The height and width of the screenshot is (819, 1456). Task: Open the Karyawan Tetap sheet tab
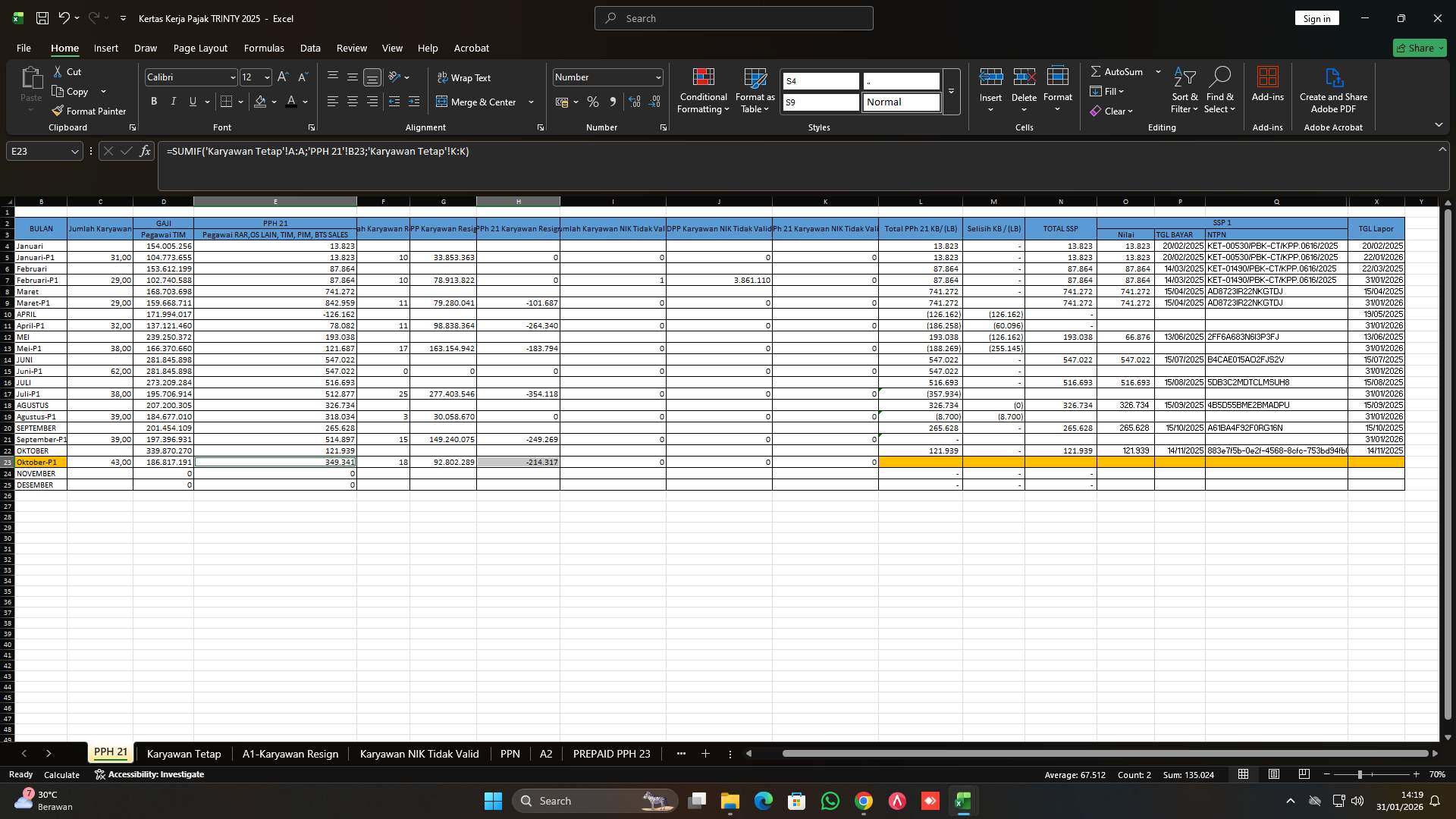pyautogui.click(x=184, y=754)
